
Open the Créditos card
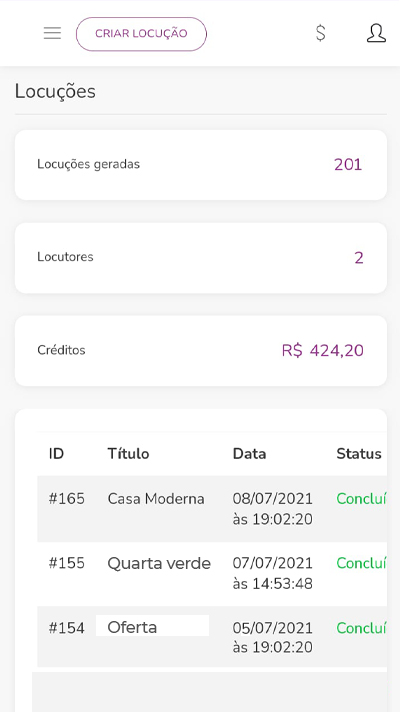pos(201,351)
